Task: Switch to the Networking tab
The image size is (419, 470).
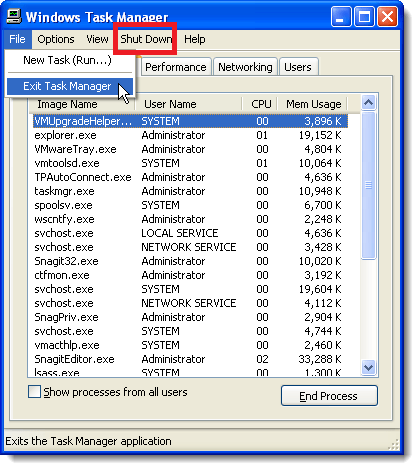Action: (245, 67)
